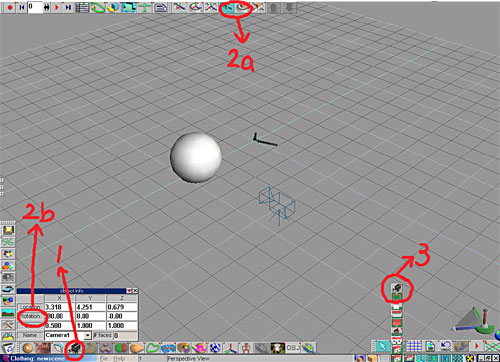Open the Help menu

[119, 359]
